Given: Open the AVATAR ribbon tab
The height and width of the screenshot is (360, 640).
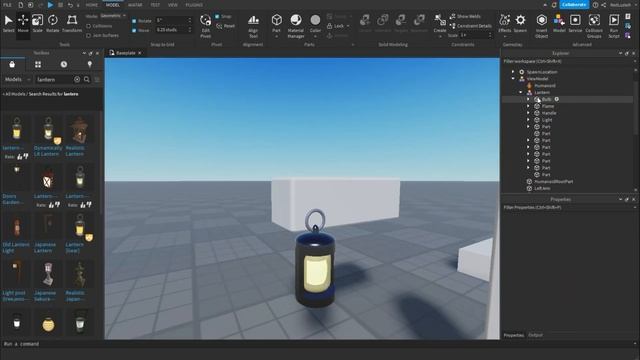Looking at the screenshot, I should 135,5.
